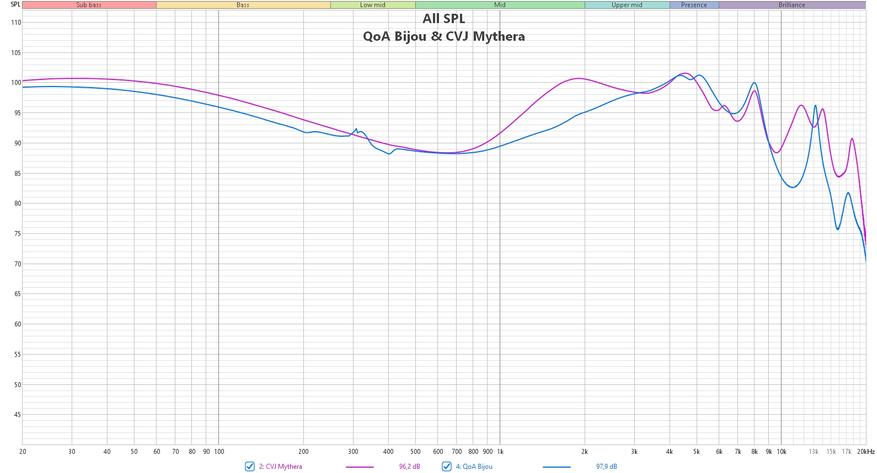Click the 200 Hz frequency axis label
The image size is (877, 473).
(303, 451)
